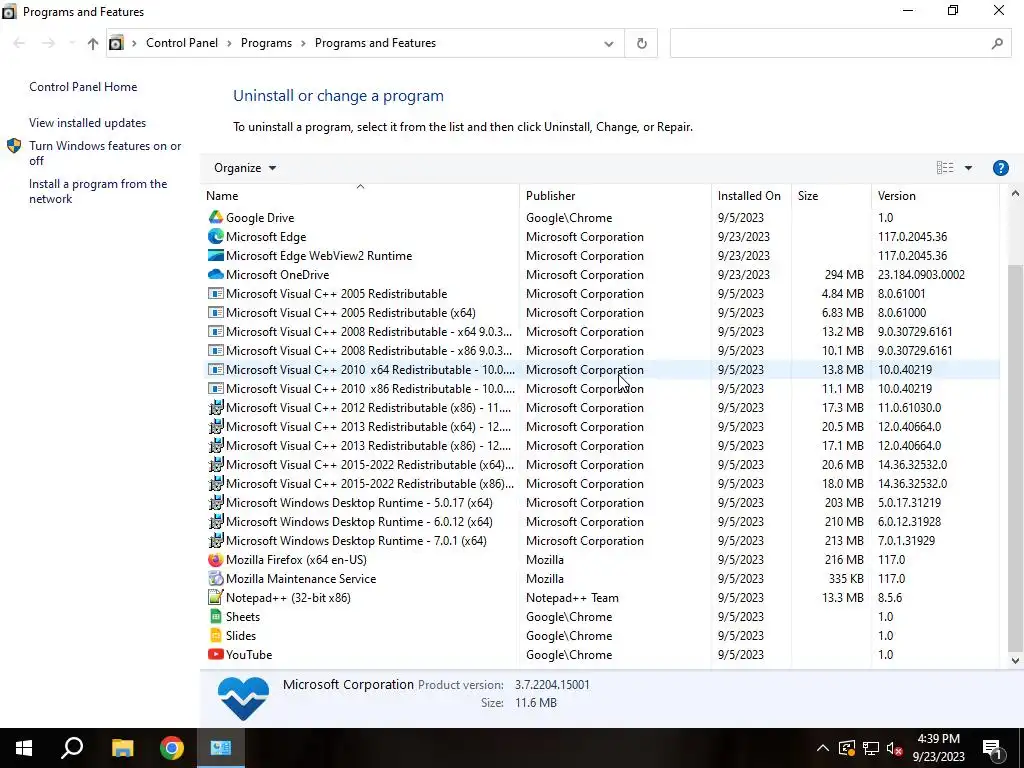Click the Google Drive program icon
This screenshot has width=1024, height=768.
tap(216, 217)
